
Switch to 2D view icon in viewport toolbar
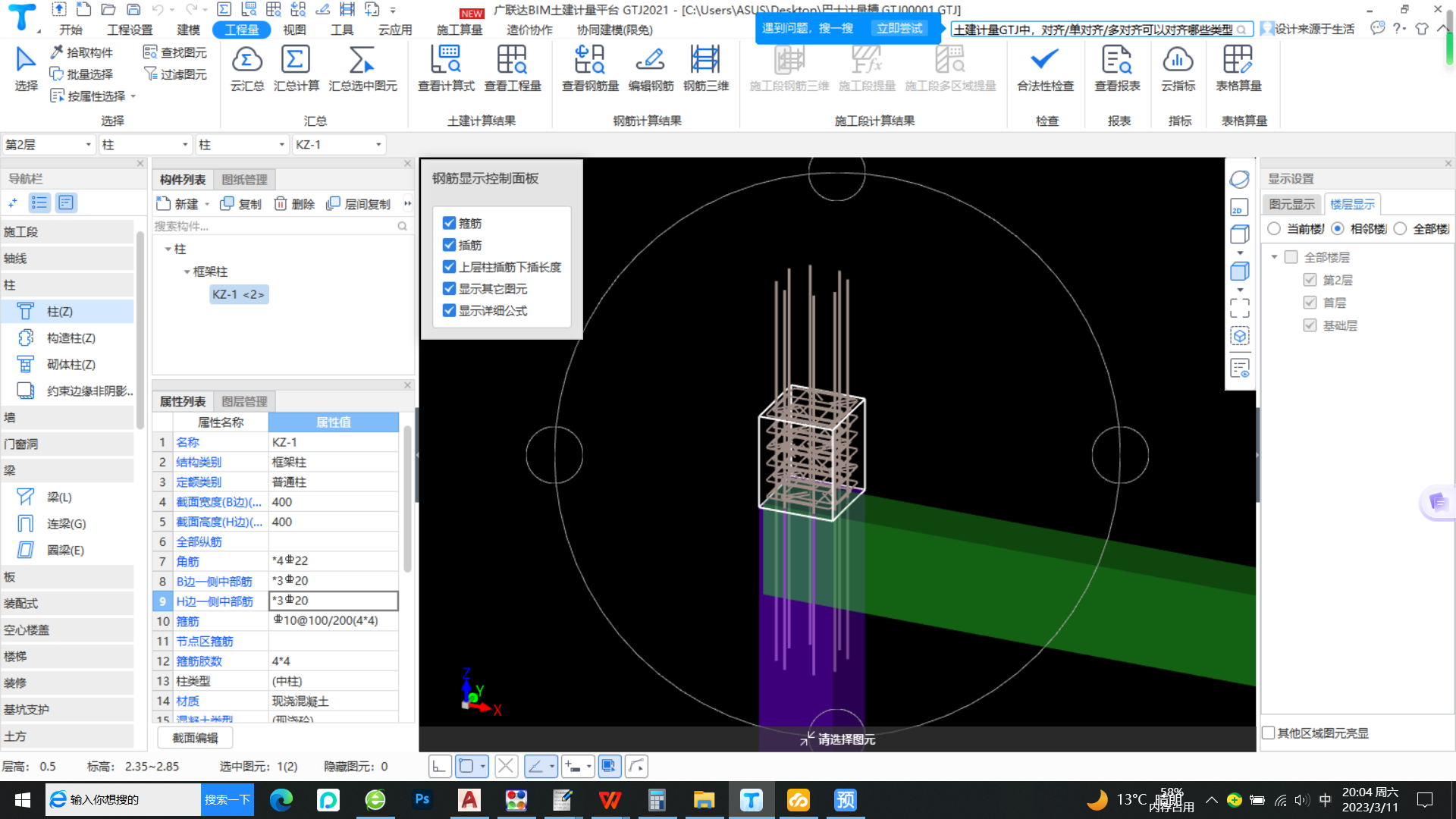coord(1239,208)
